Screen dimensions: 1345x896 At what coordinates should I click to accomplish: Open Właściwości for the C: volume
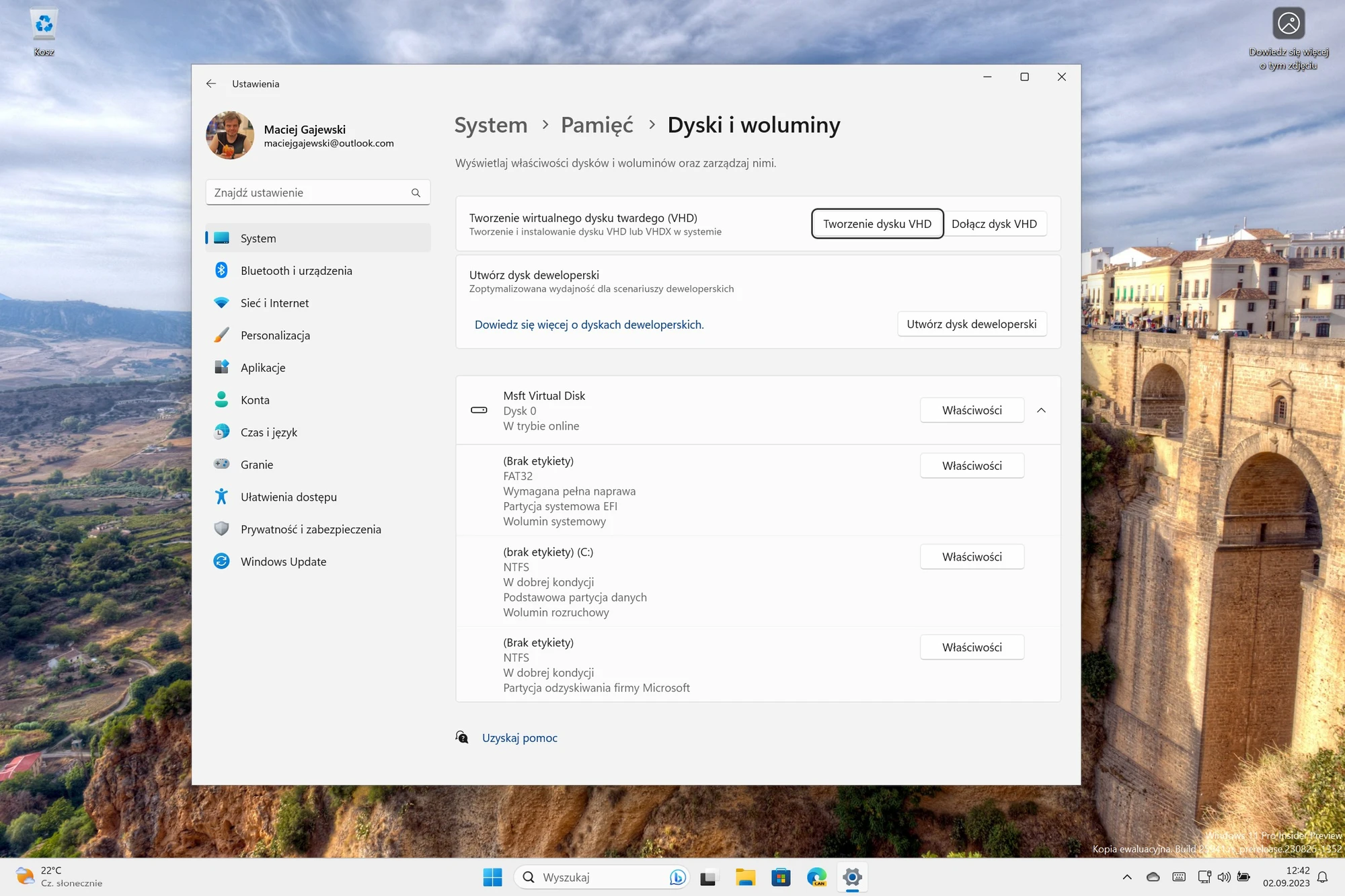click(x=972, y=557)
